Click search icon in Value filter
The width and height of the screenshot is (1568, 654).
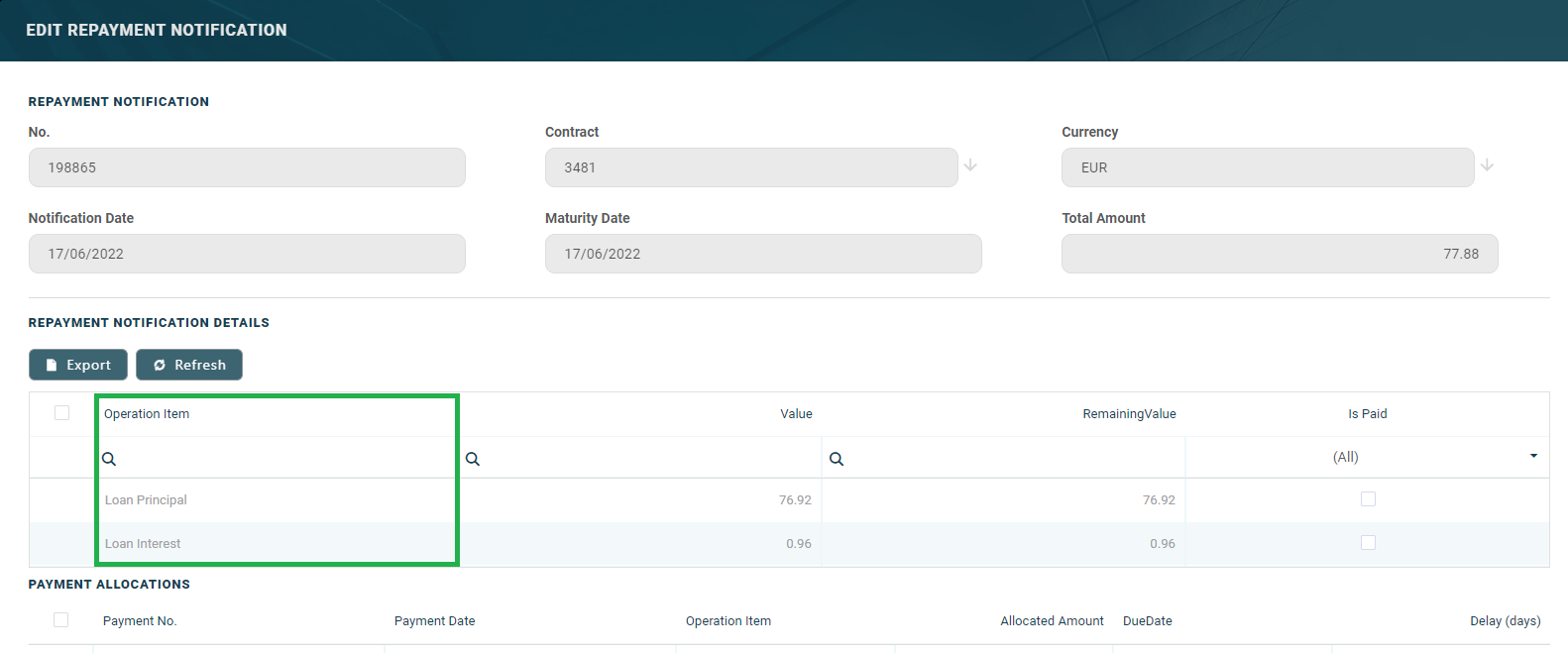point(473,459)
